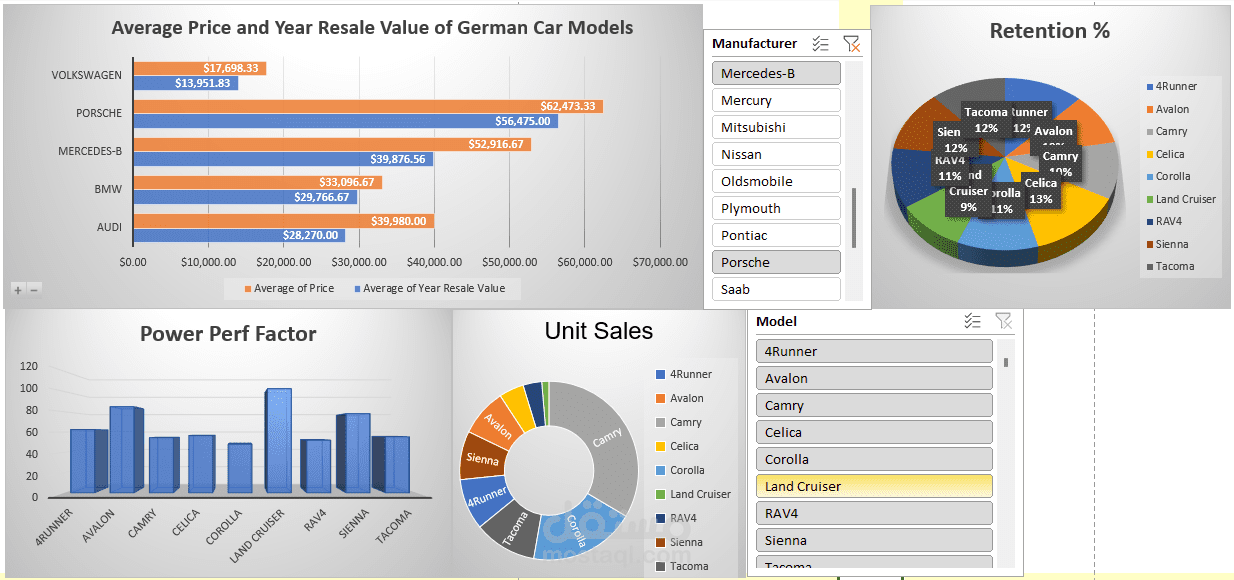The height and width of the screenshot is (580, 1234).
Task: Click the Power Perf Factor chart title
Action: 228,334
